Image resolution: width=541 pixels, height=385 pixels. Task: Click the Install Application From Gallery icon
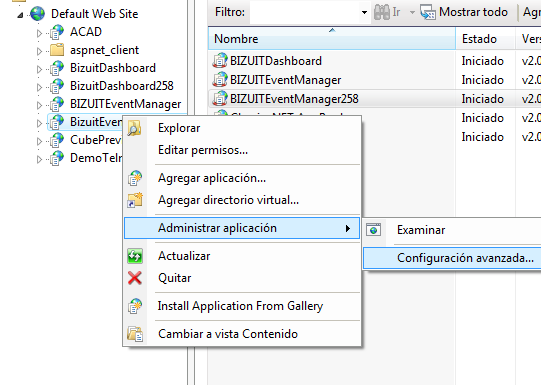click(x=135, y=306)
